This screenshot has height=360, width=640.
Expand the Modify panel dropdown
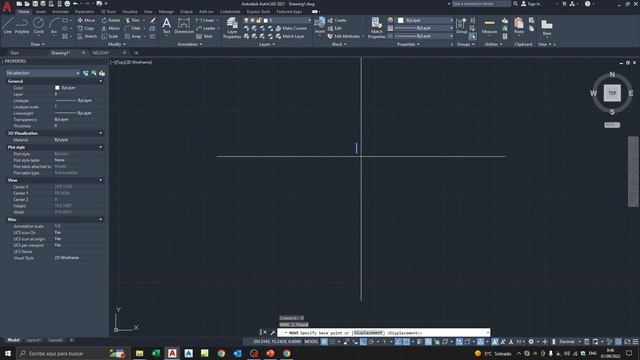[x=116, y=44]
